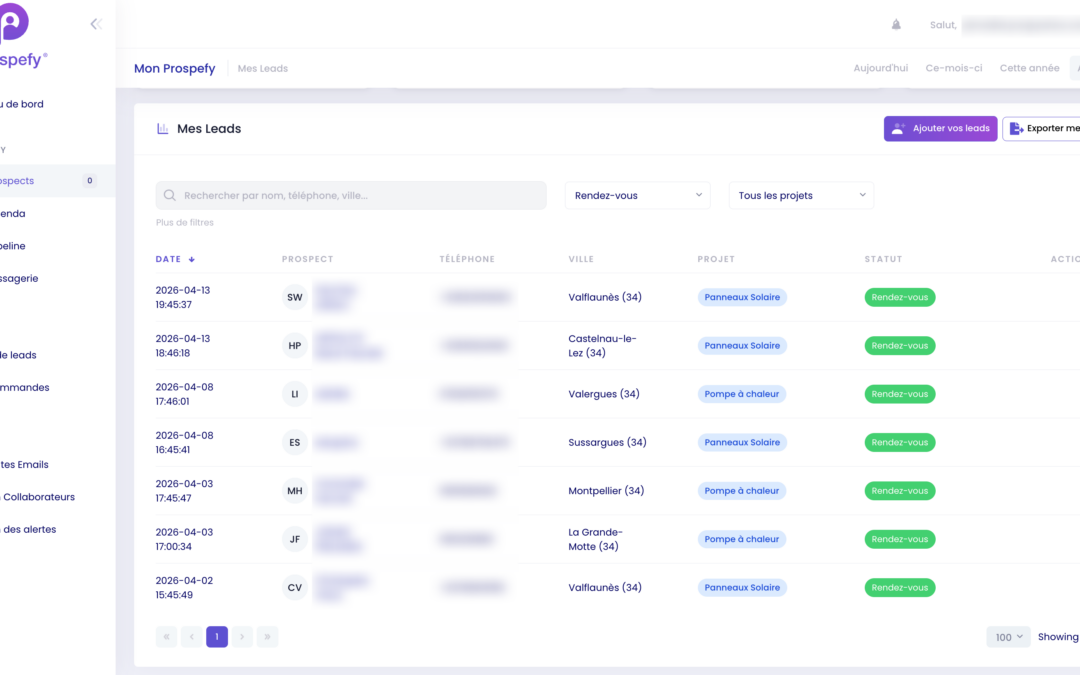Click date 2026-04-03 17:45:47 cell
The image size is (1080, 675).
185,491
